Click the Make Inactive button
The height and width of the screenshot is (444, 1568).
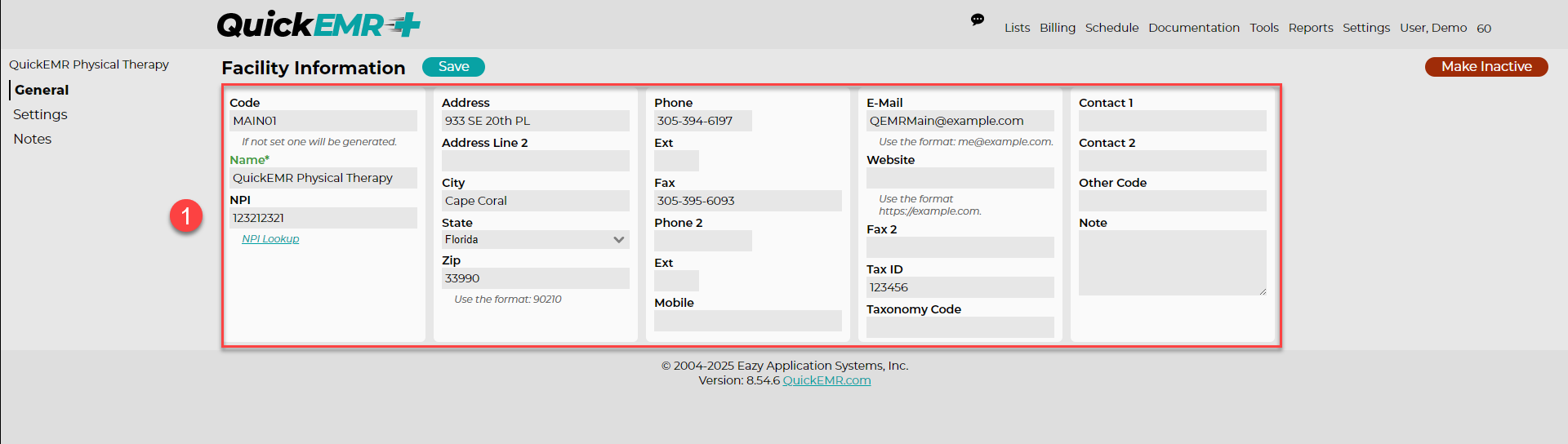[x=1486, y=67]
